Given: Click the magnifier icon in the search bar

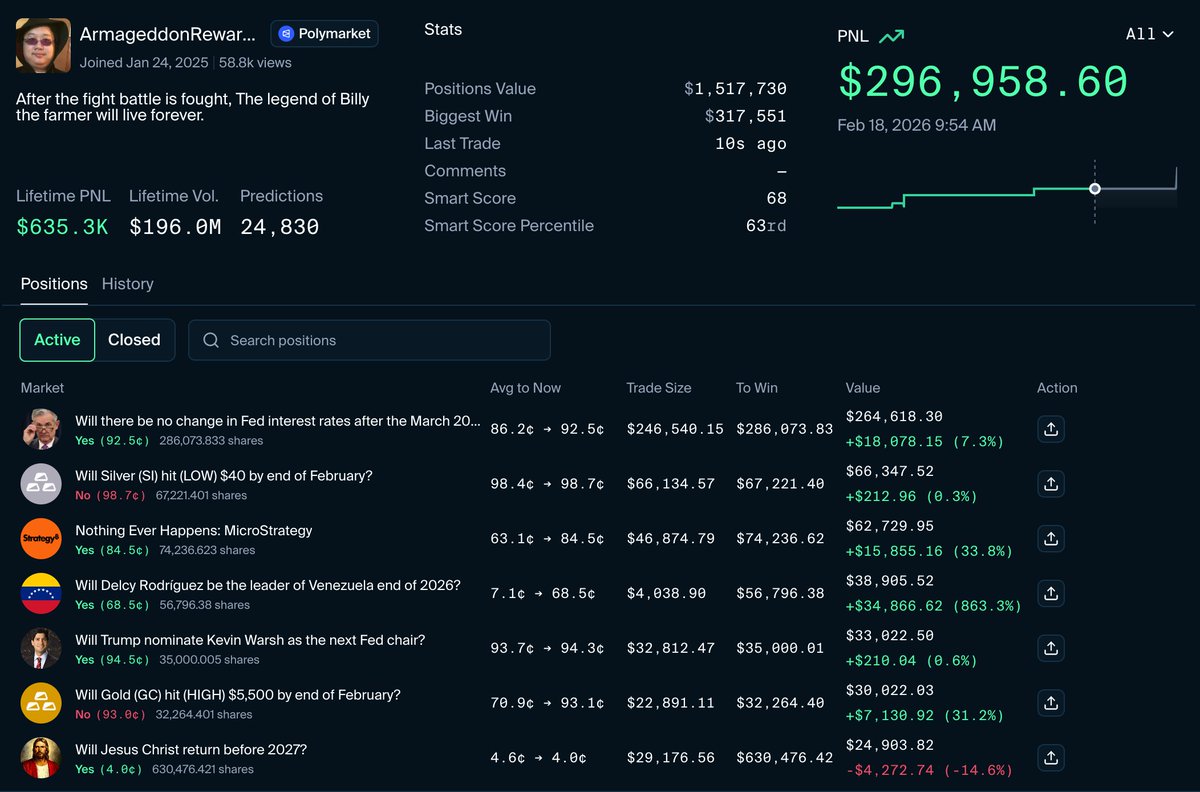Looking at the screenshot, I should pyautogui.click(x=210, y=340).
